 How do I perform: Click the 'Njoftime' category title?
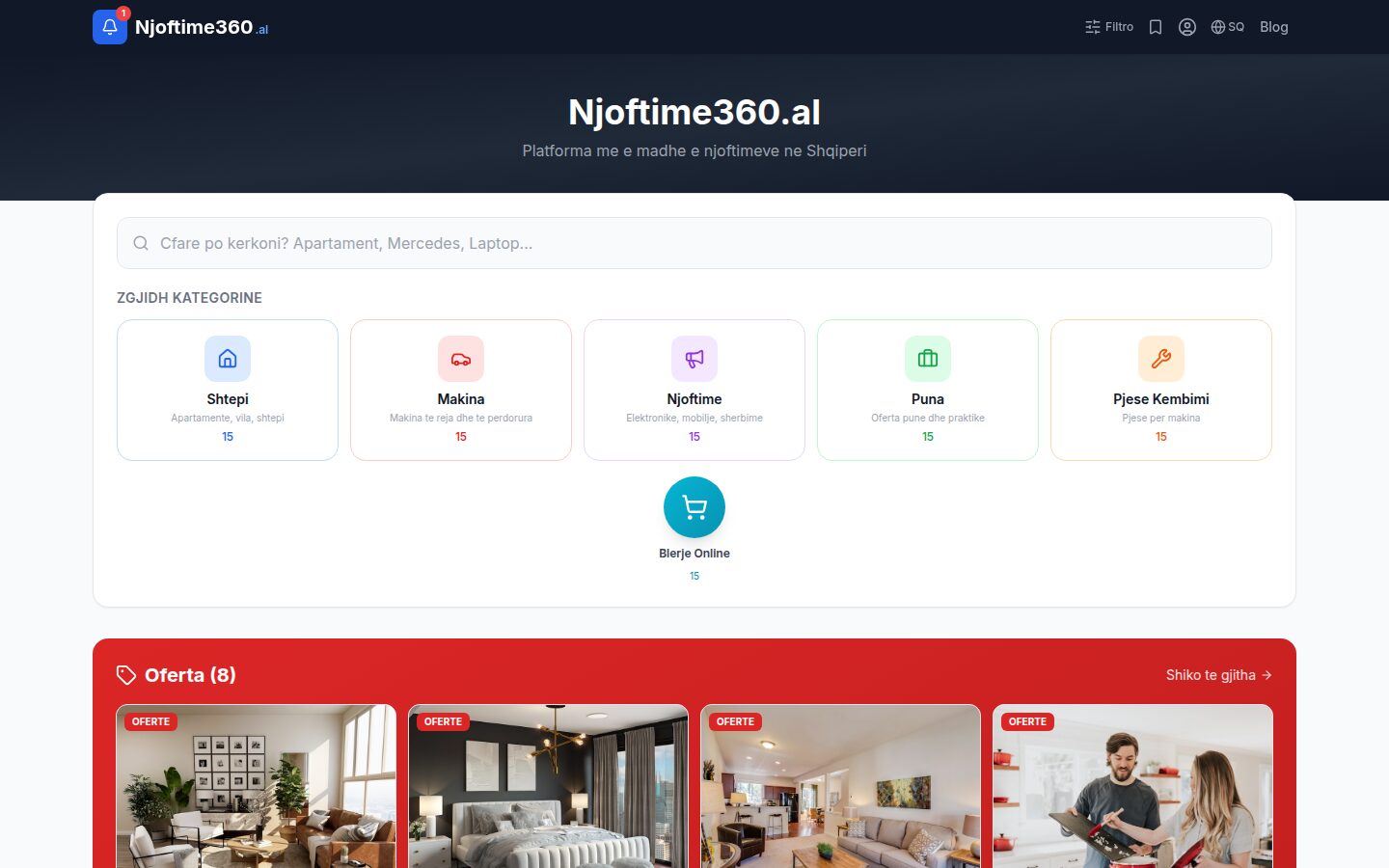coord(694,399)
